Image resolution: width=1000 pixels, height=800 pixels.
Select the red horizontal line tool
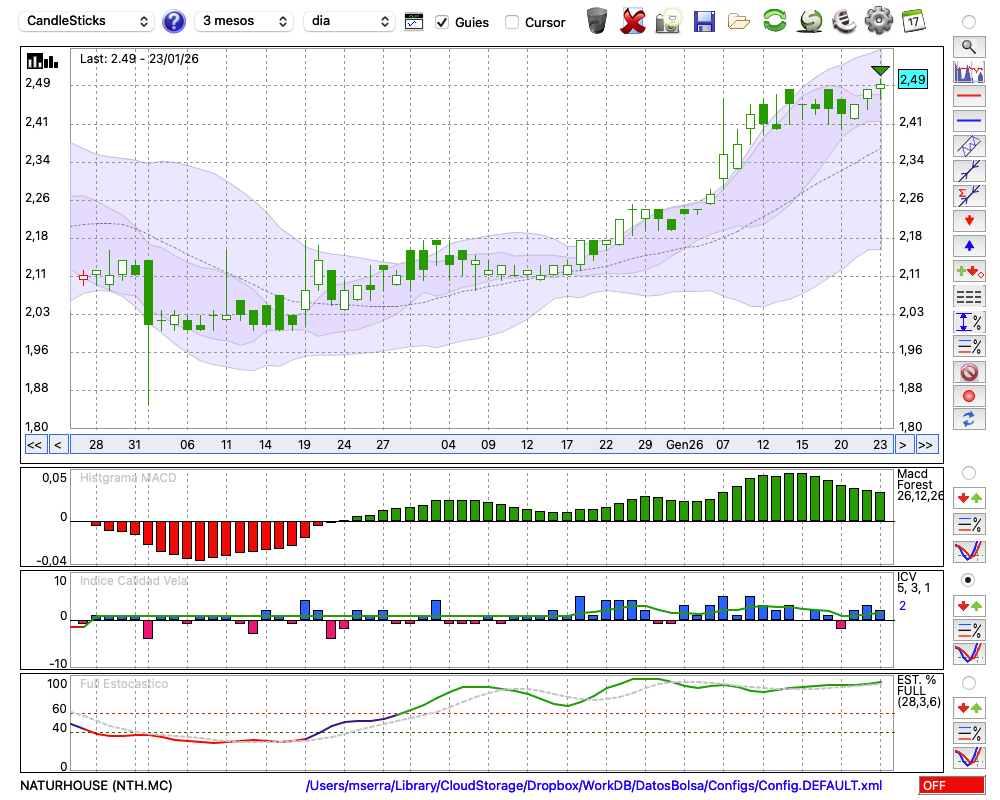[x=968, y=97]
